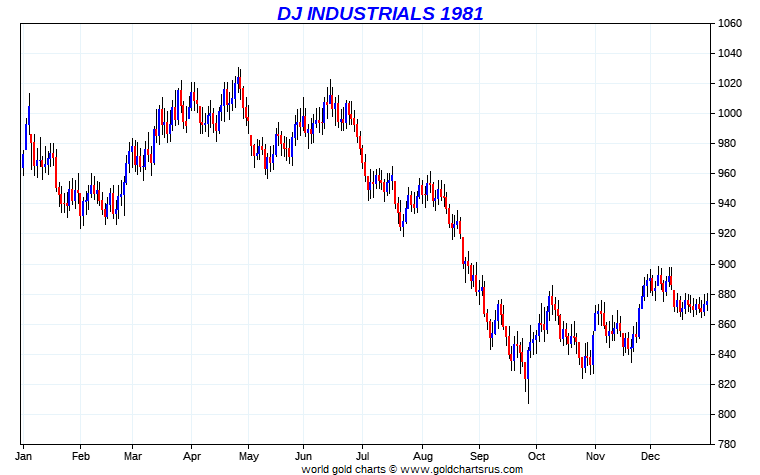Image resolution: width=760 pixels, height=475 pixels.
Task: Click the 780 value on the y-axis
Action: 727,444
